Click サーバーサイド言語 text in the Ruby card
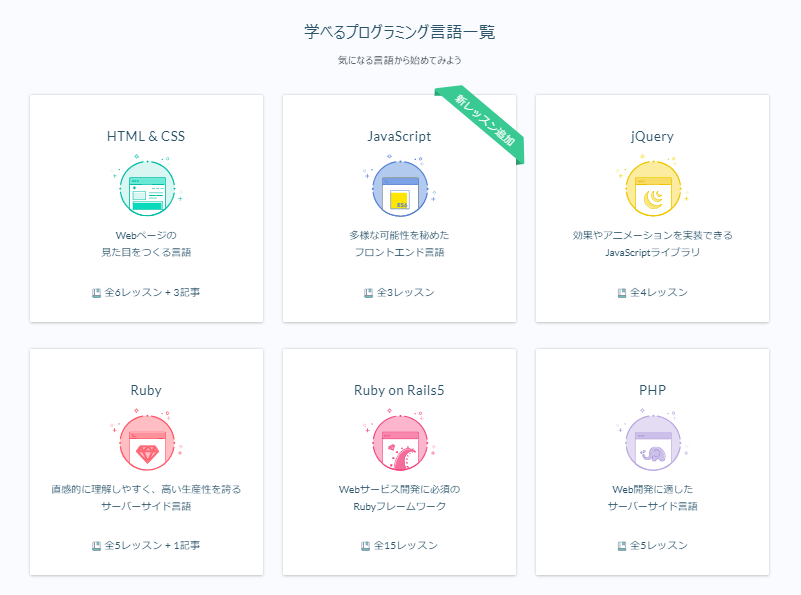The image size is (801, 595). point(146,506)
